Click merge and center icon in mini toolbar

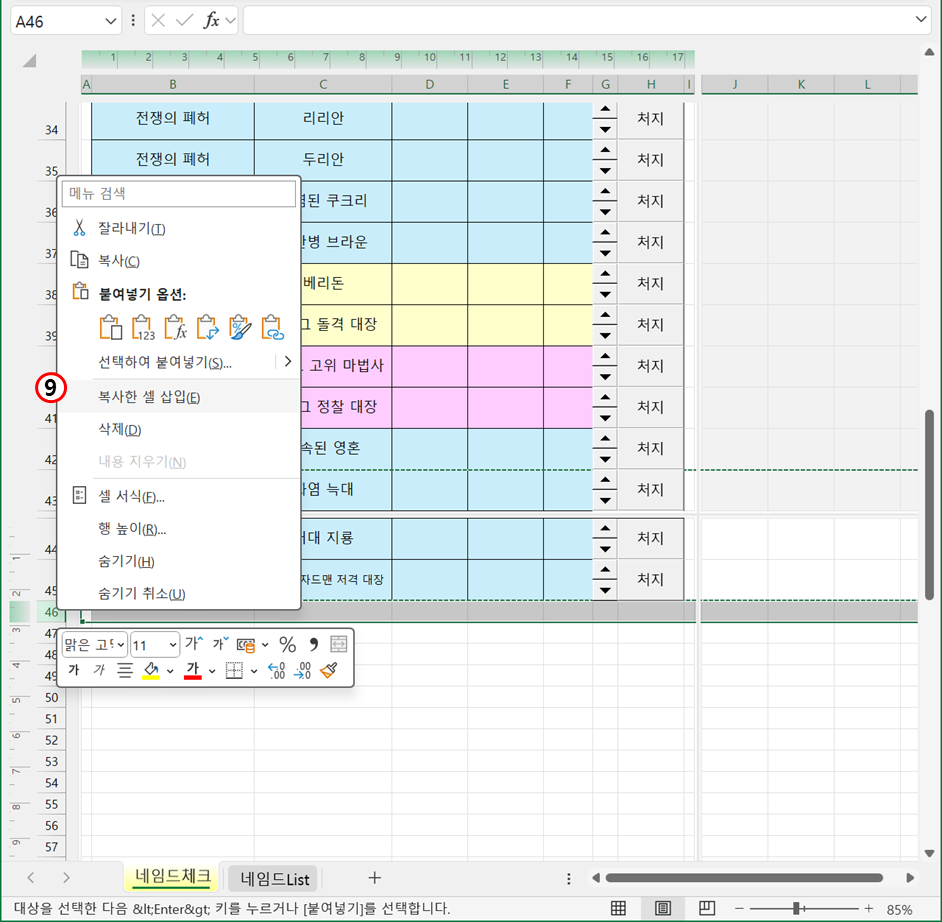click(339, 644)
